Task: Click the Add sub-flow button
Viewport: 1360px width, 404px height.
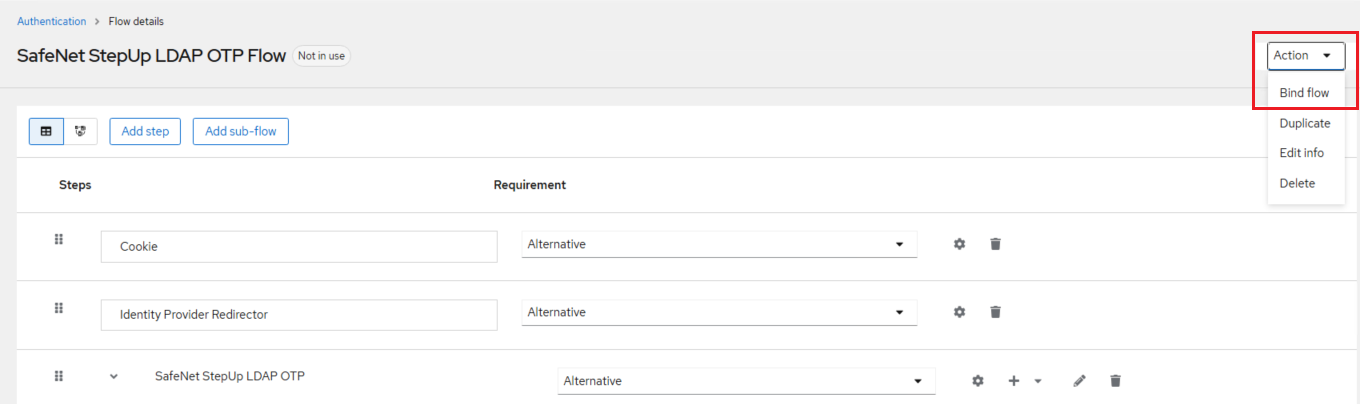Action: pyautogui.click(x=241, y=131)
